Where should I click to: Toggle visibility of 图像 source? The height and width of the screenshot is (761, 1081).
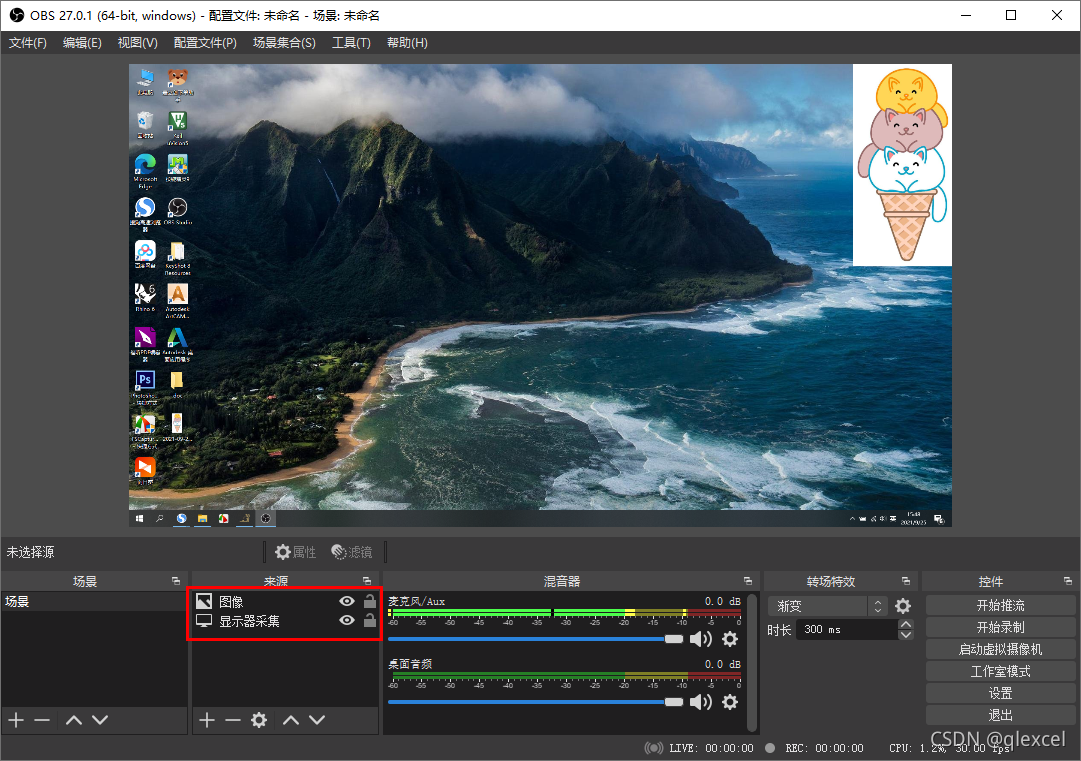tap(347, 601)
